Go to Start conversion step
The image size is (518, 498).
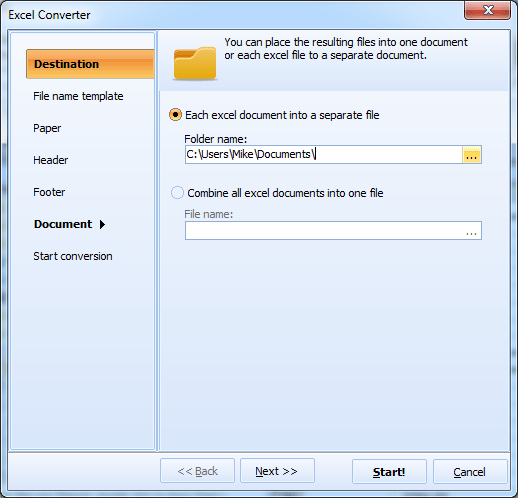73,256
